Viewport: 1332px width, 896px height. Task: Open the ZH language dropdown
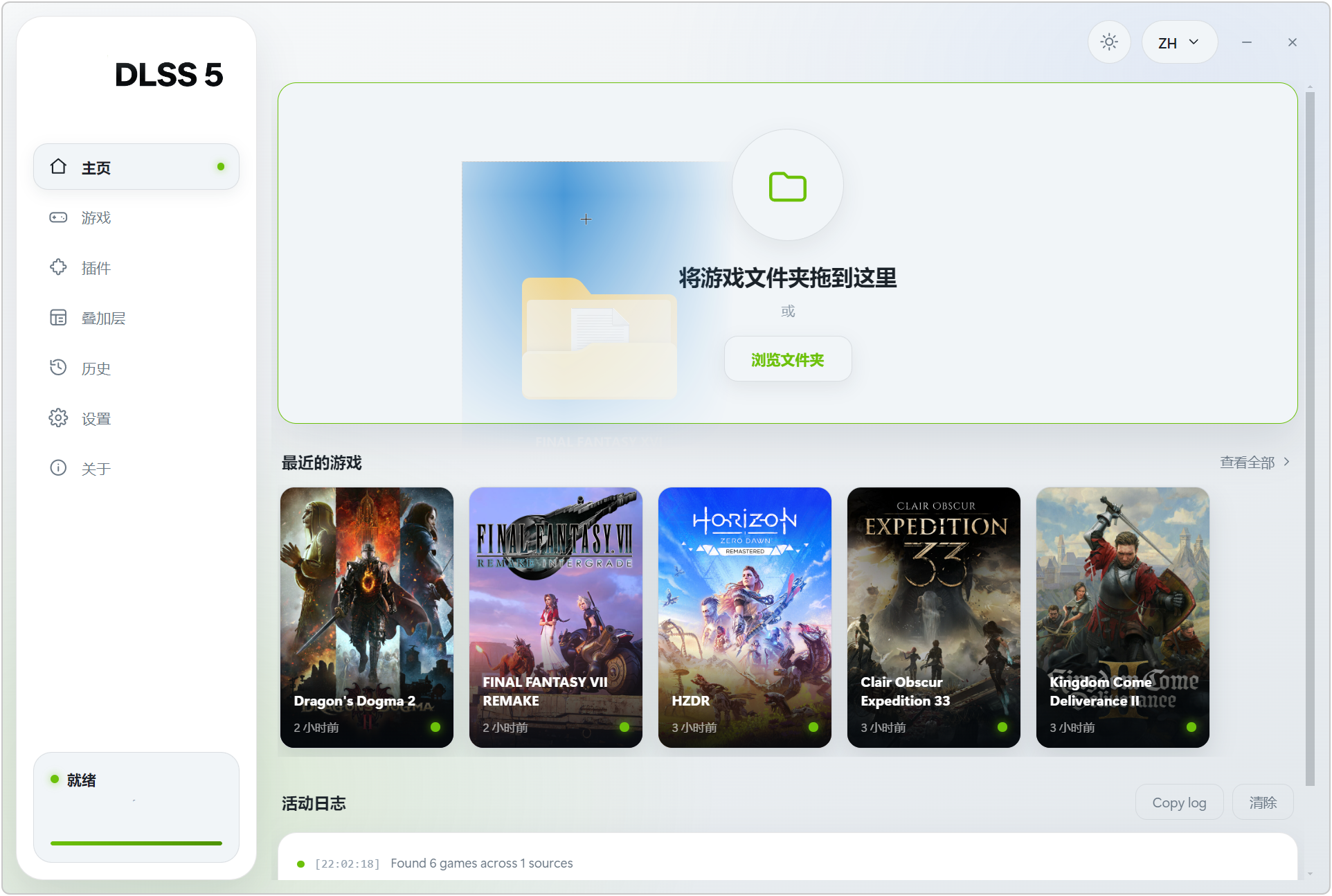pos(1179,42)
